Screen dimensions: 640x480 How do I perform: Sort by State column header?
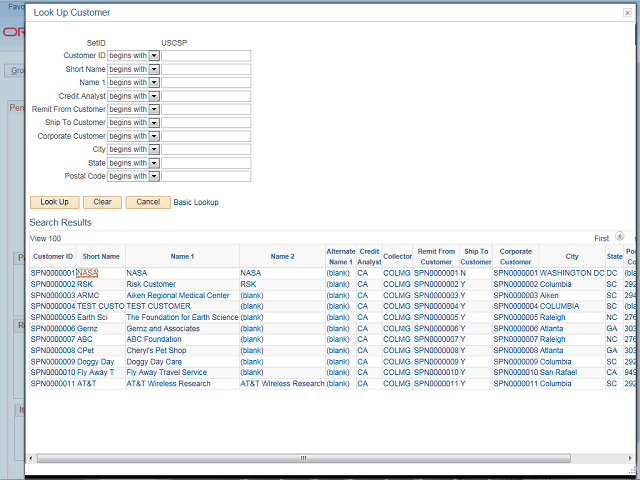[614, 257]
